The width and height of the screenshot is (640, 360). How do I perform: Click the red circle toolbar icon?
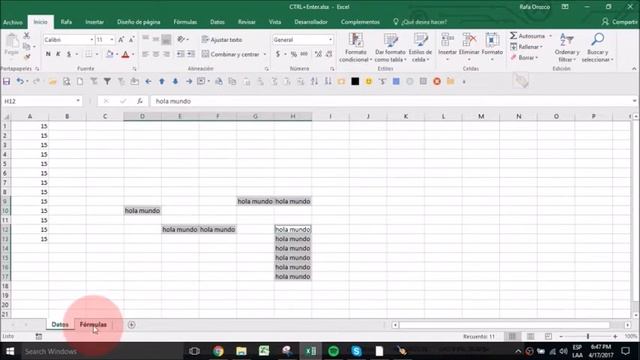(437, 82)
